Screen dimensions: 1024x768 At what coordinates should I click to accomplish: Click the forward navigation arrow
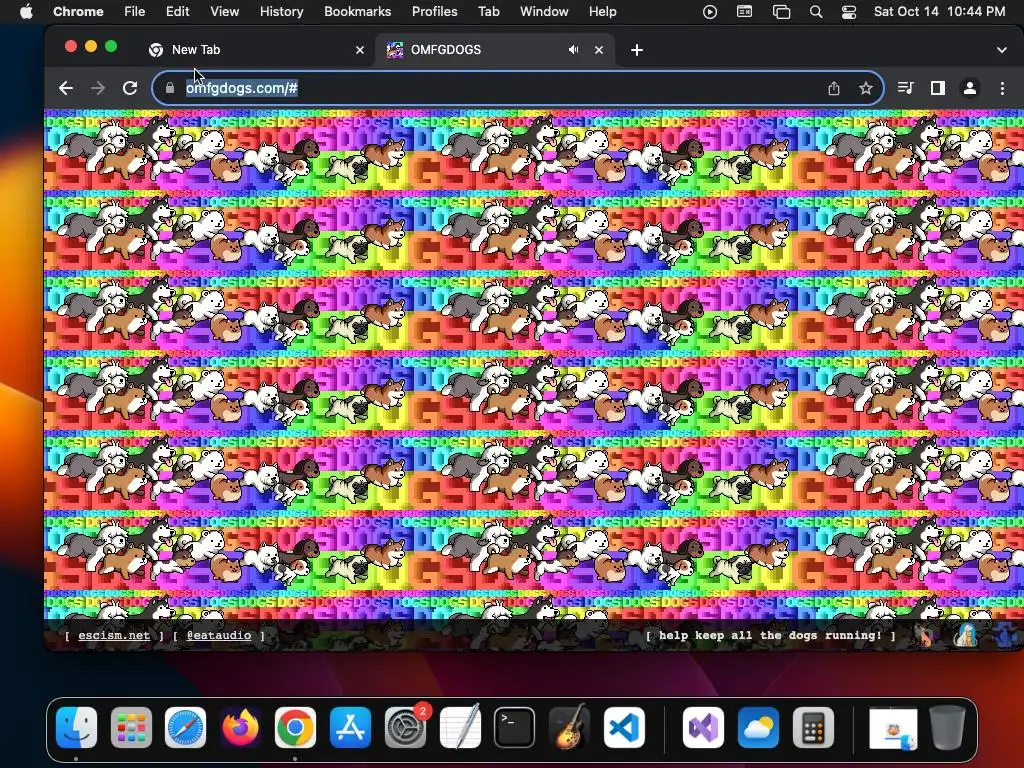tap(98, 88)
